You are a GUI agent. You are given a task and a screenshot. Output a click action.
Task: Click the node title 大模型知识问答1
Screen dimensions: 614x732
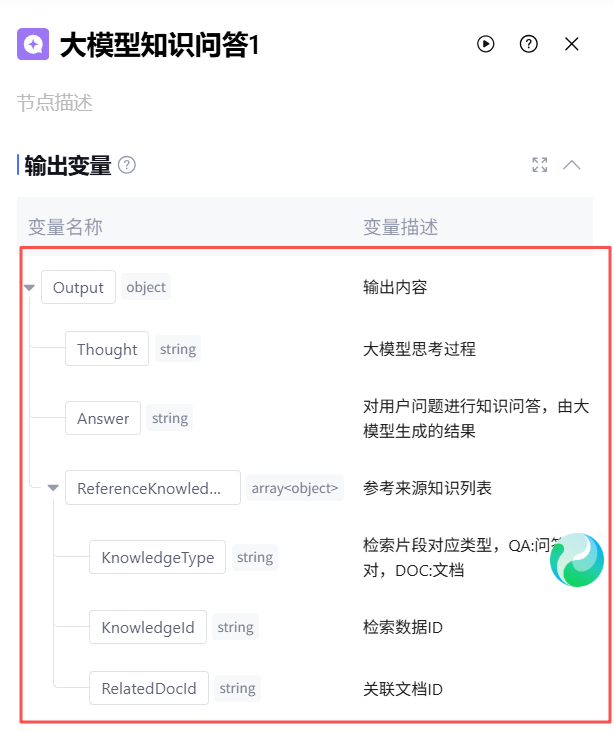(x=159, y=45)
